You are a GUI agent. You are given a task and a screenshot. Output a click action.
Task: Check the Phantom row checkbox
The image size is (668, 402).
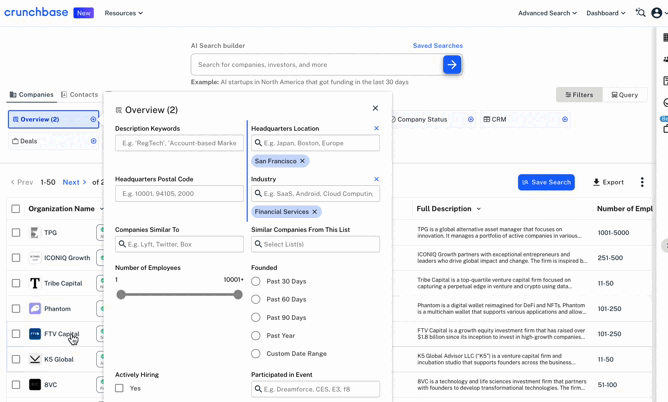point(16,308)
